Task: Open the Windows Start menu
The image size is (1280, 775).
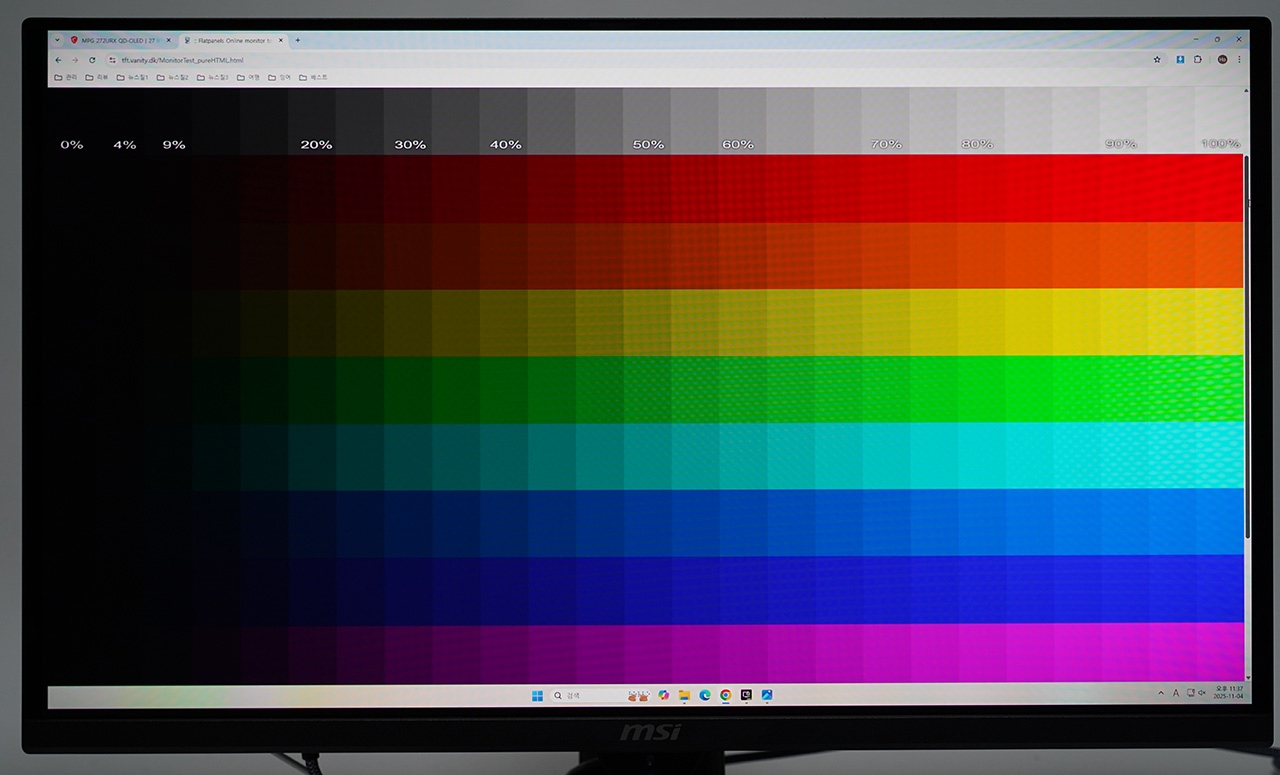Action: tap(537, 695)
